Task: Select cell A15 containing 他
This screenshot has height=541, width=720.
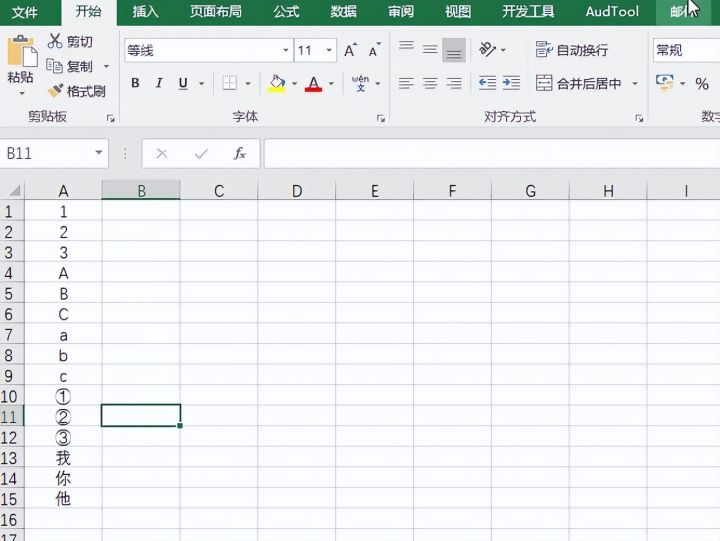Action: pos(63,499)
